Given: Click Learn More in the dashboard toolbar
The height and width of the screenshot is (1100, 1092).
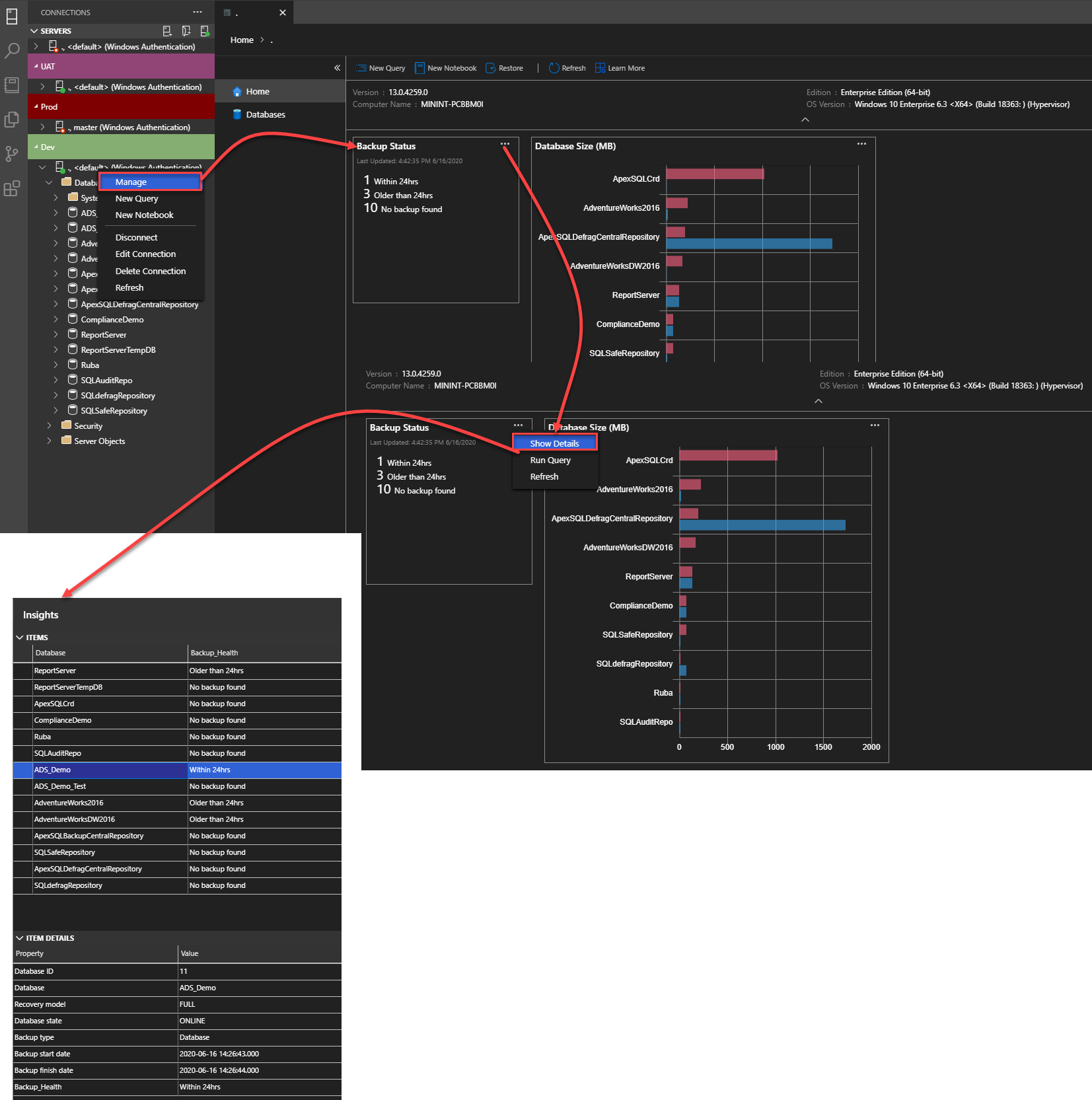Looking at the screenshot, I should point(620,68).
